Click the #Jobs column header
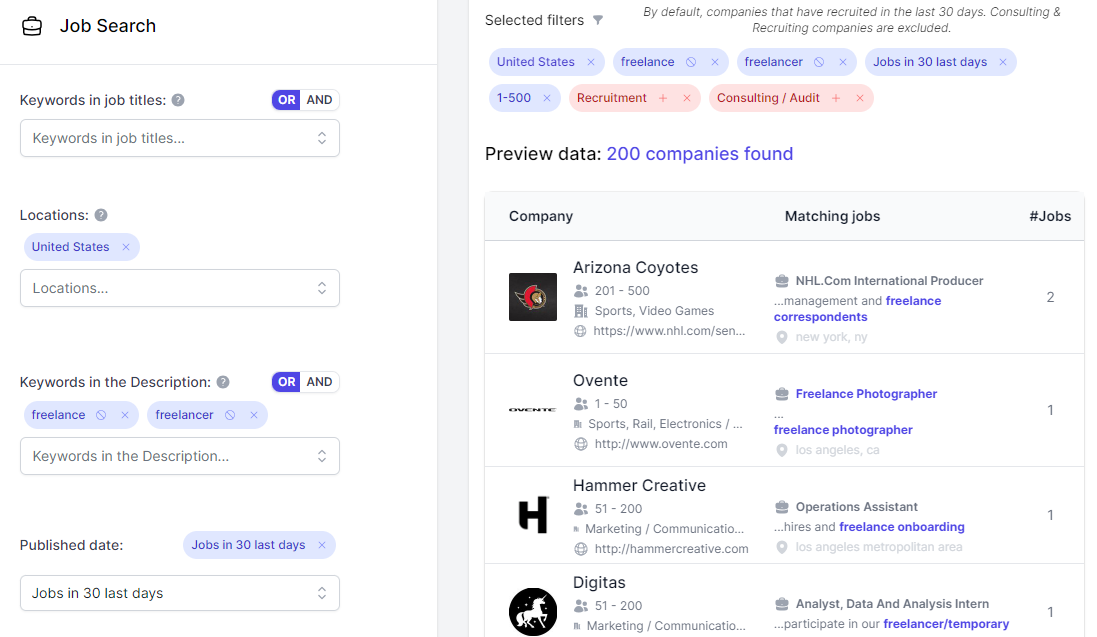Image resolution: width=1097 pixels, height=637 pixels. pos(1049,216)
